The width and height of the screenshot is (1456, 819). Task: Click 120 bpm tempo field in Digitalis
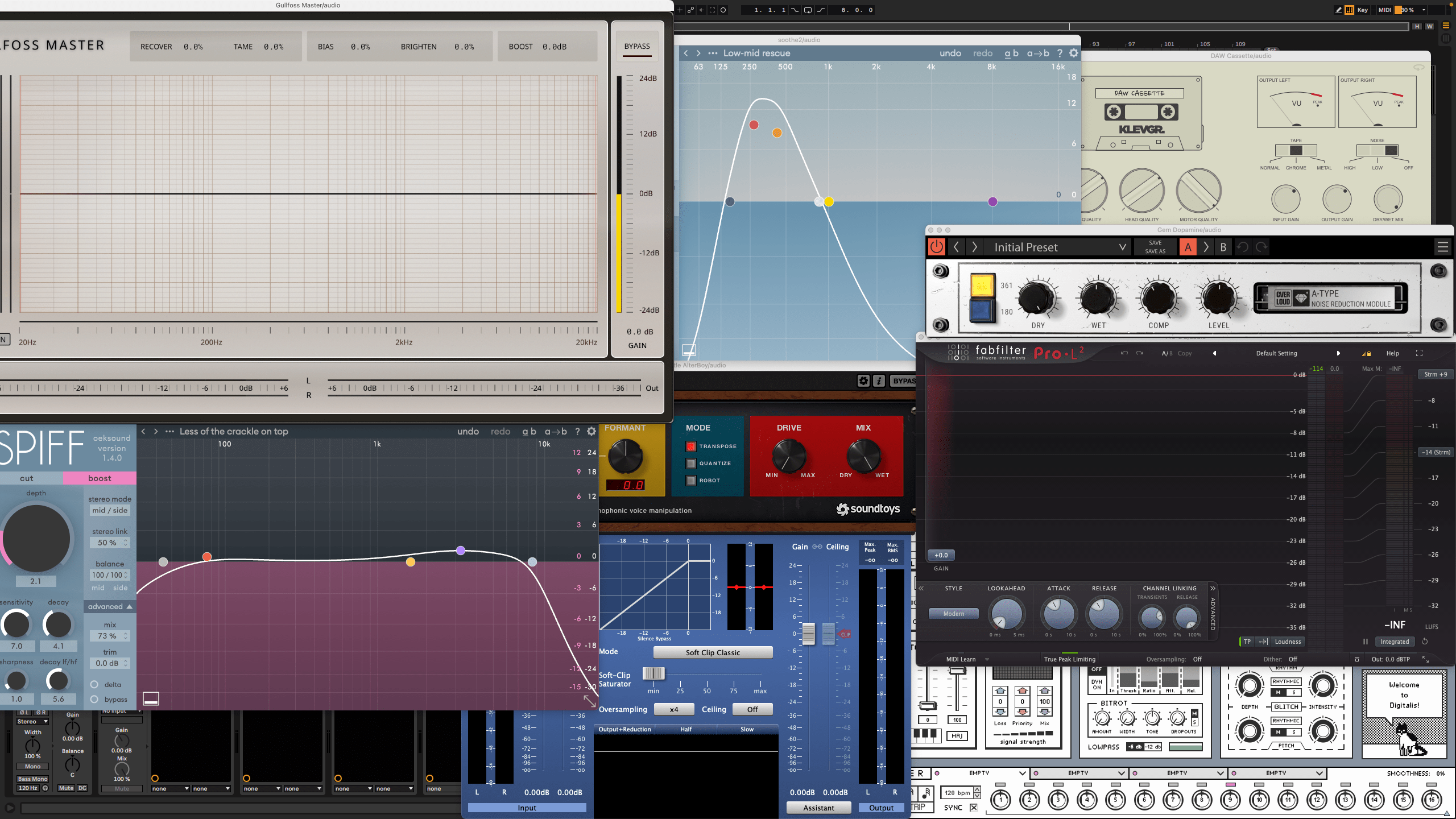pos(957,792)
